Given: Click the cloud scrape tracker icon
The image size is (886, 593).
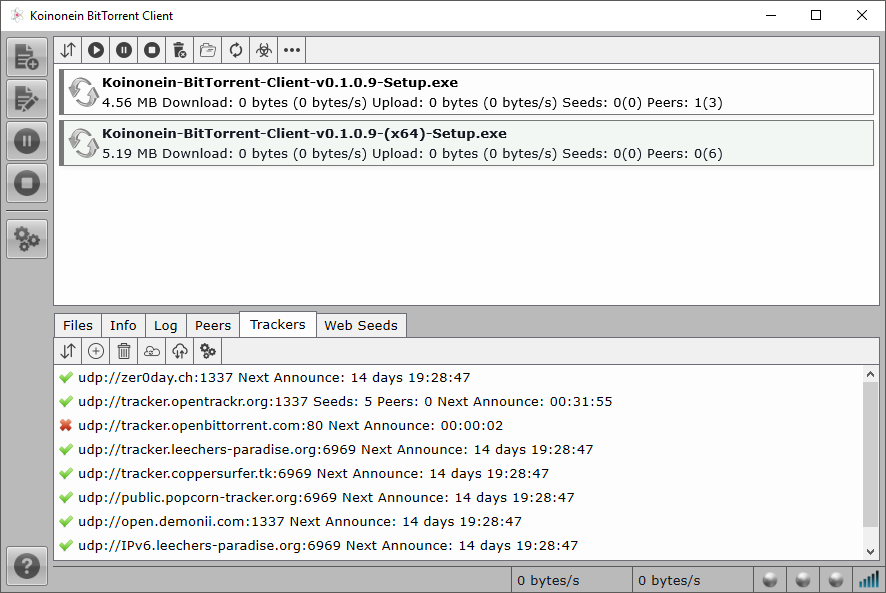Looking at the screenshot, I should click(x=152, y=351).
